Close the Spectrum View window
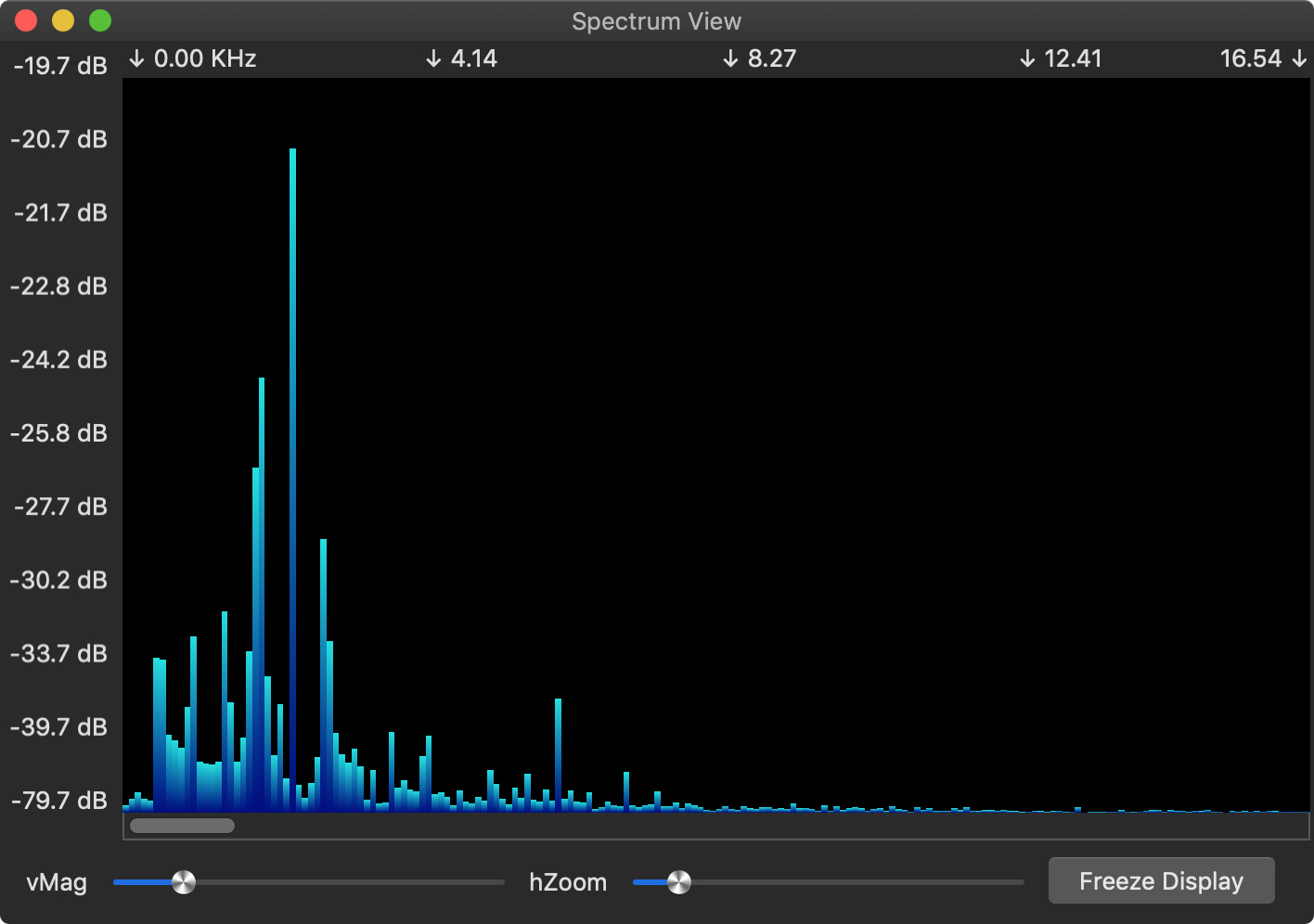1314x924 pixels. point(26,20)
